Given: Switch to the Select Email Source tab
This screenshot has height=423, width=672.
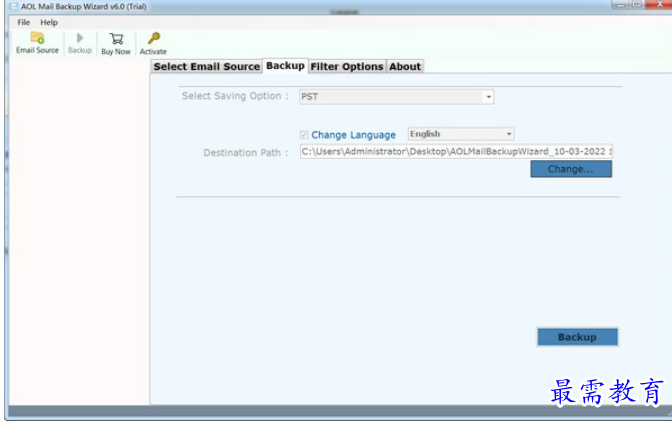Looking at the screenshot, I should pyautogui.click(x=207, y=66).
